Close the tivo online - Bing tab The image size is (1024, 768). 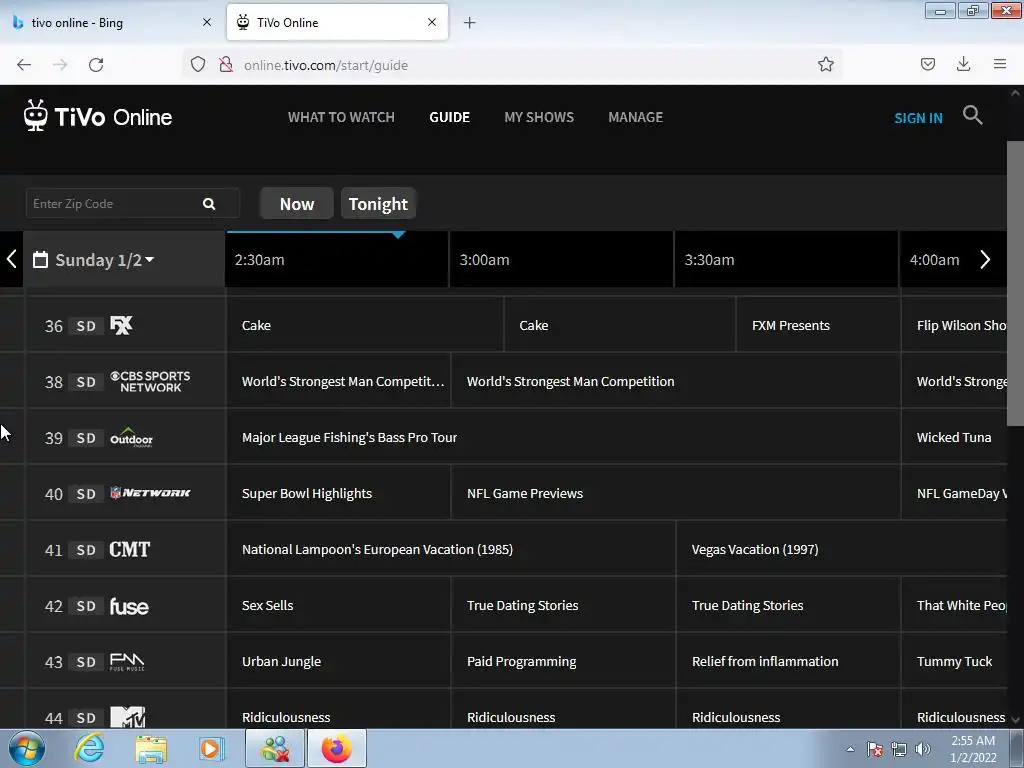206,22
